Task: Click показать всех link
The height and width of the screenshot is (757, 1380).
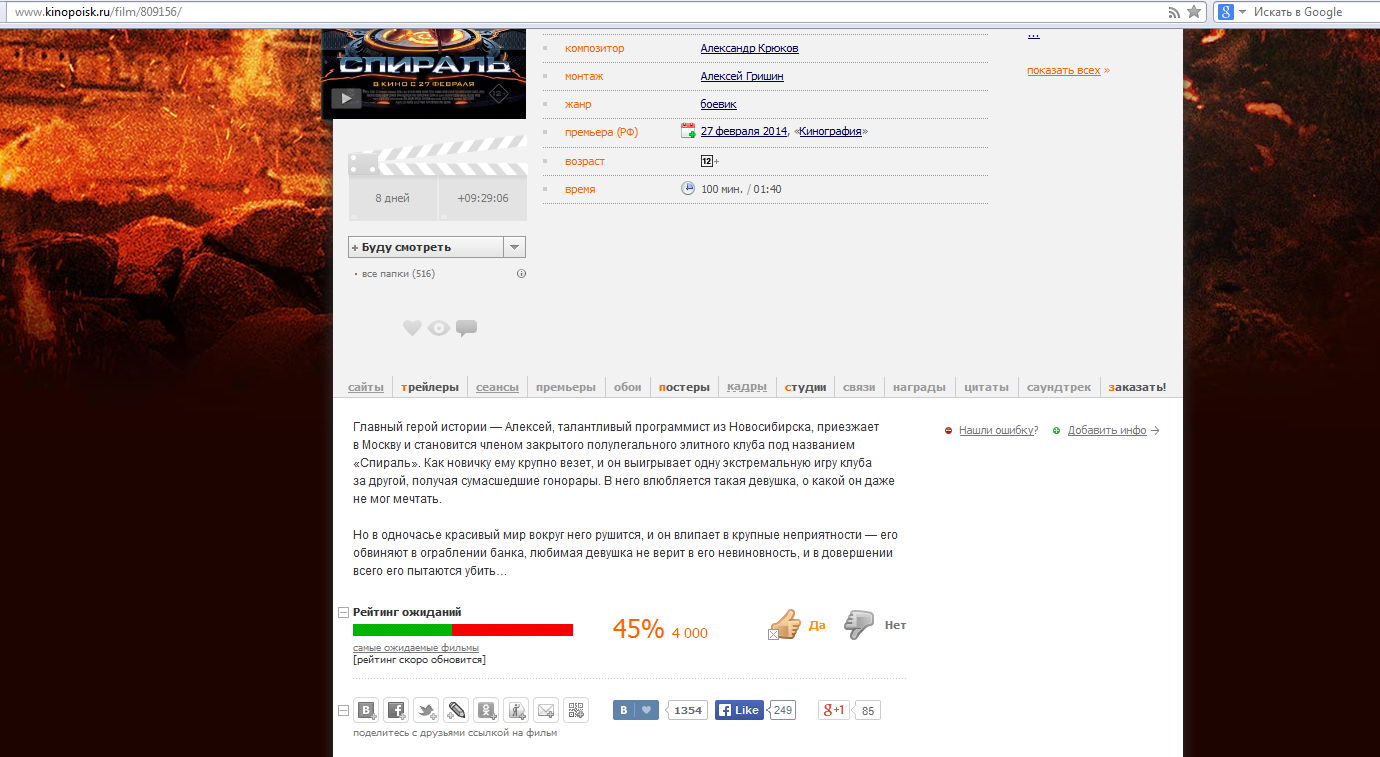Action: point(1063,70)
